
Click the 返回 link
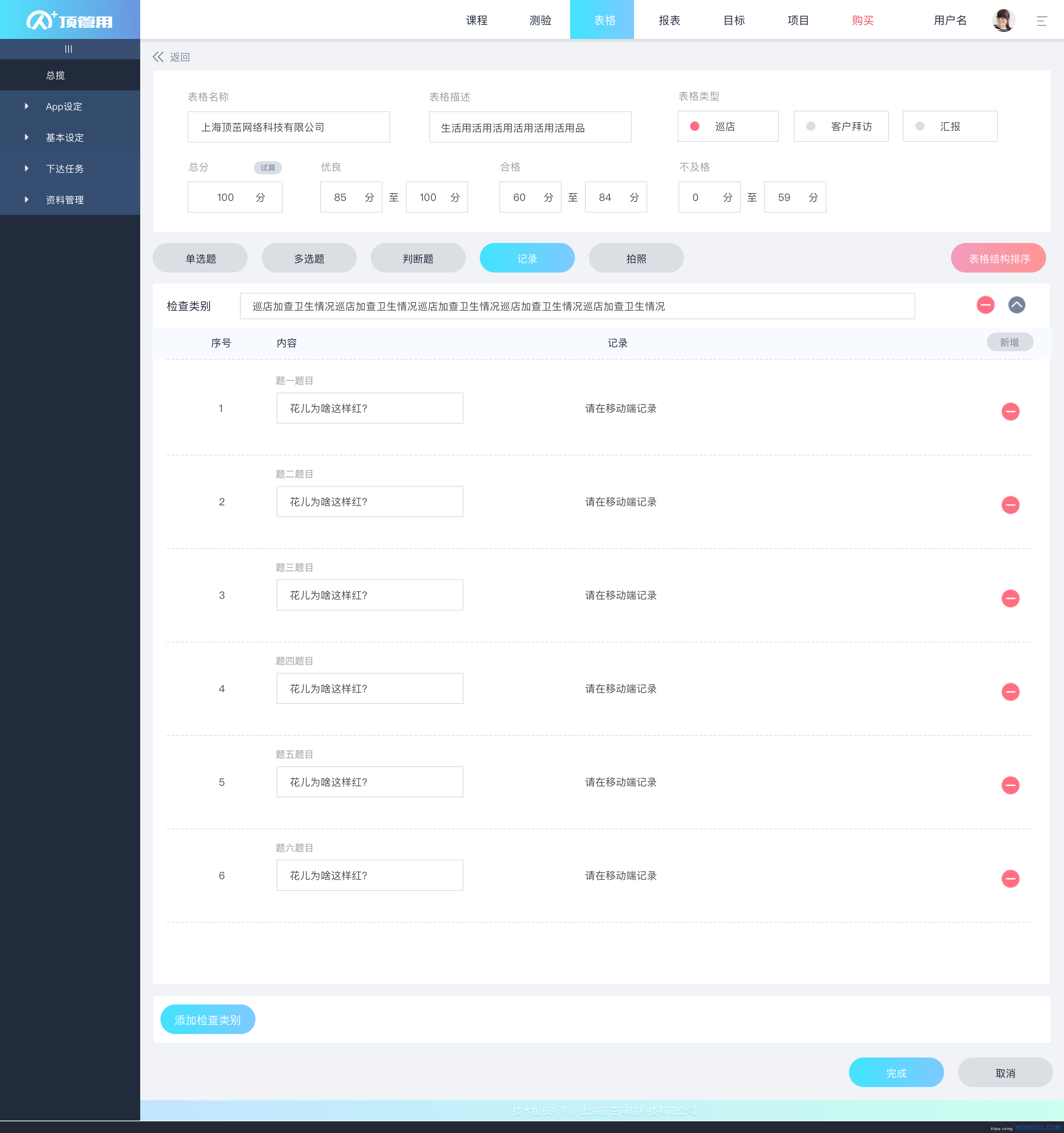pyautogui.click(x=180, y=57)
